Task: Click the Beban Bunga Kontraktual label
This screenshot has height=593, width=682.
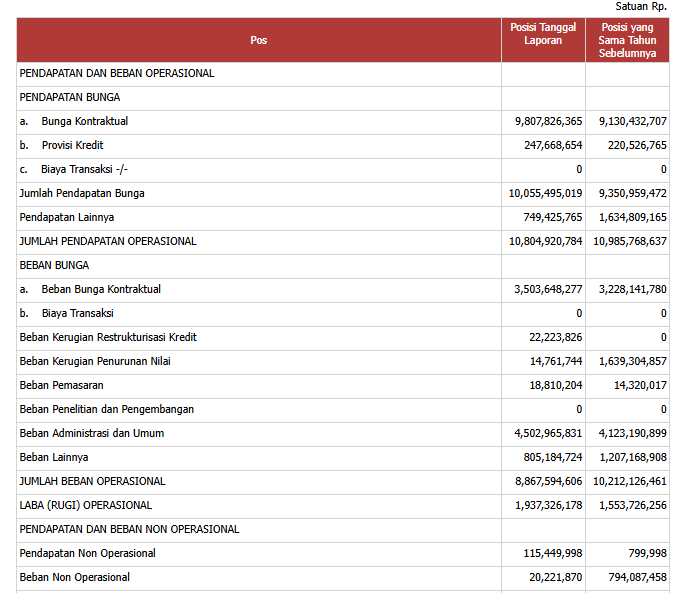Action: tap(101, 289)
